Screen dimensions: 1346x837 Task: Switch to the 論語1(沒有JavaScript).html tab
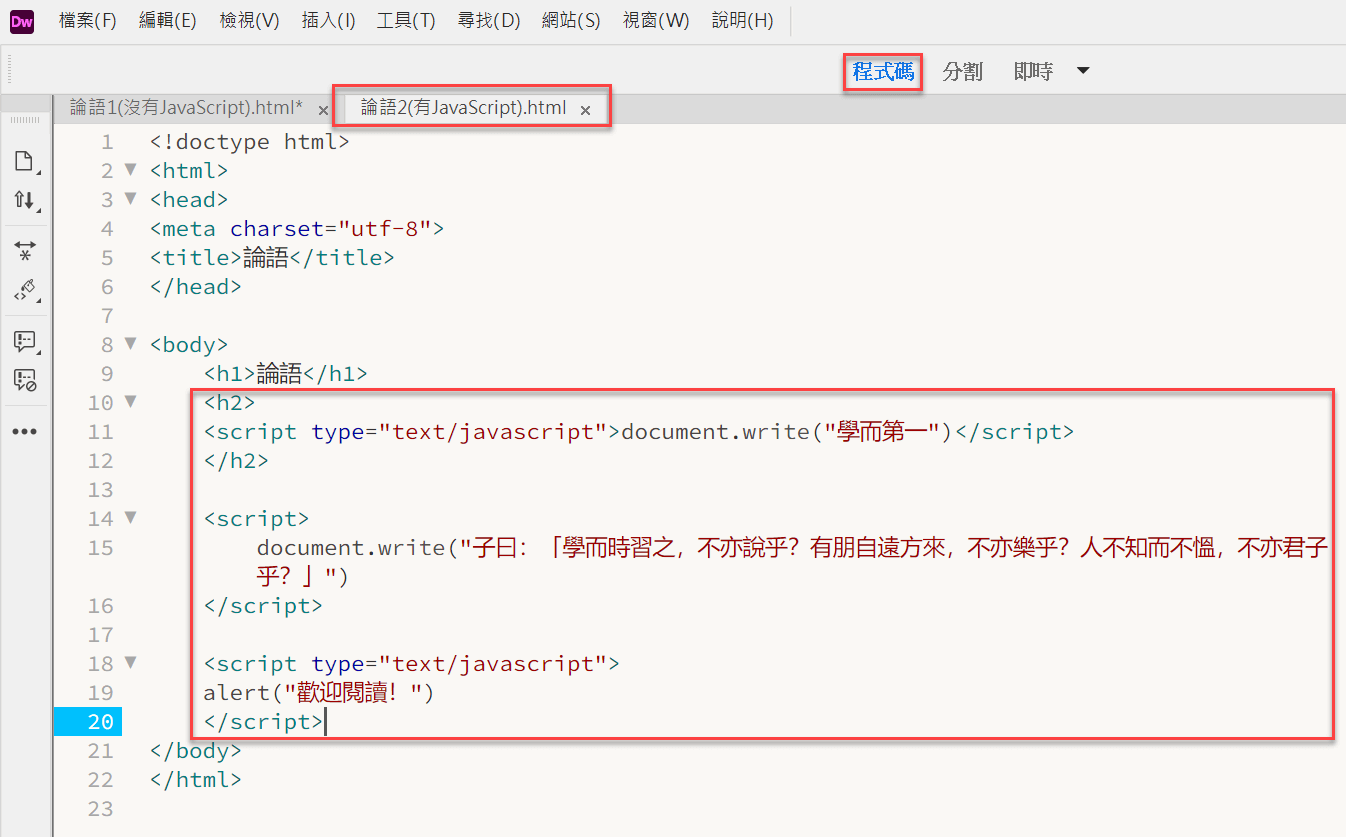pos(186,108)
